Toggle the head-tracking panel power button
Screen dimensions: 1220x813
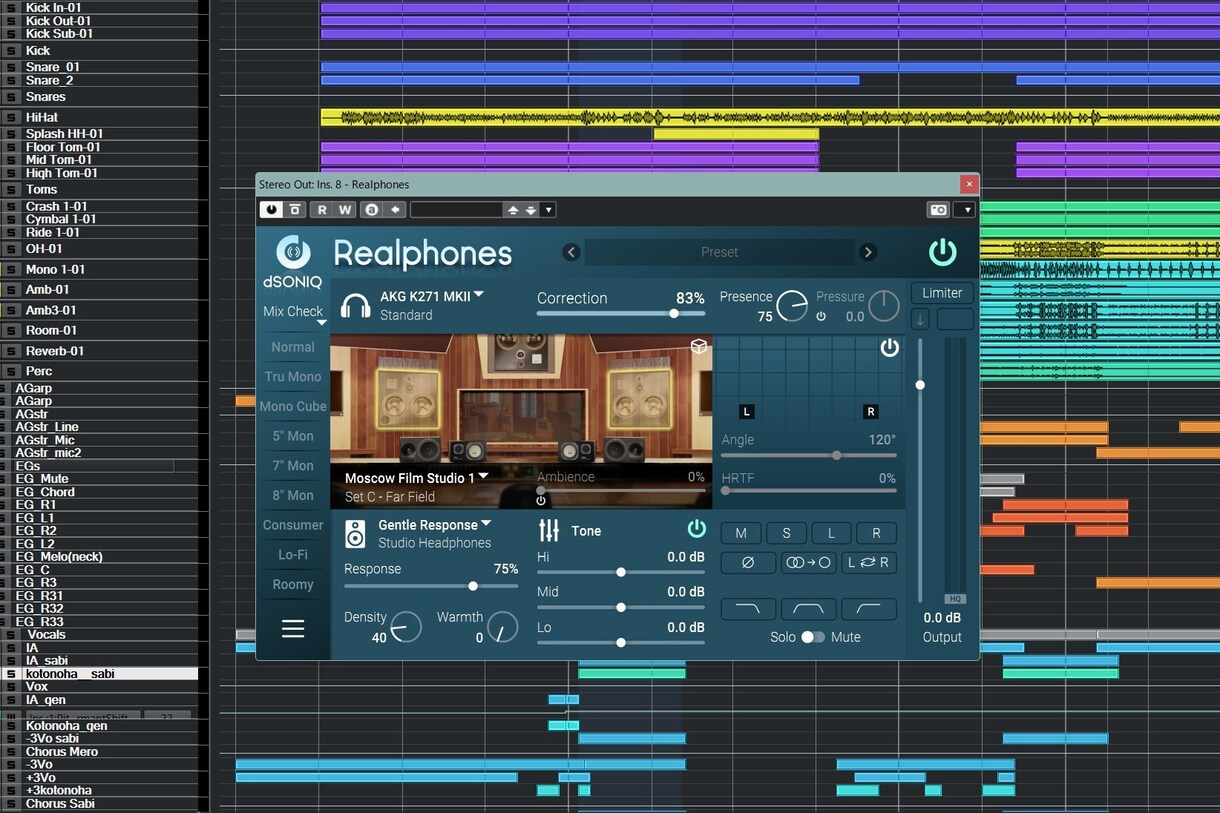[889, 348]
